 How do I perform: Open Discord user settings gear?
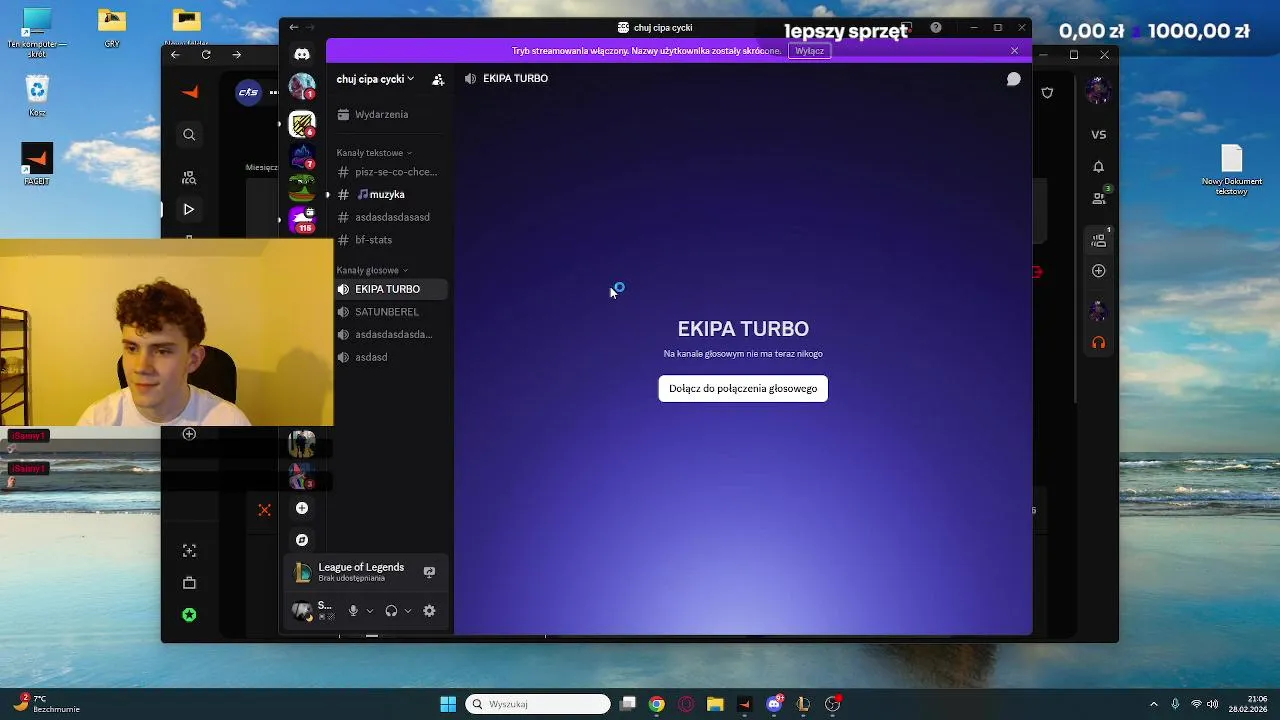429,611
